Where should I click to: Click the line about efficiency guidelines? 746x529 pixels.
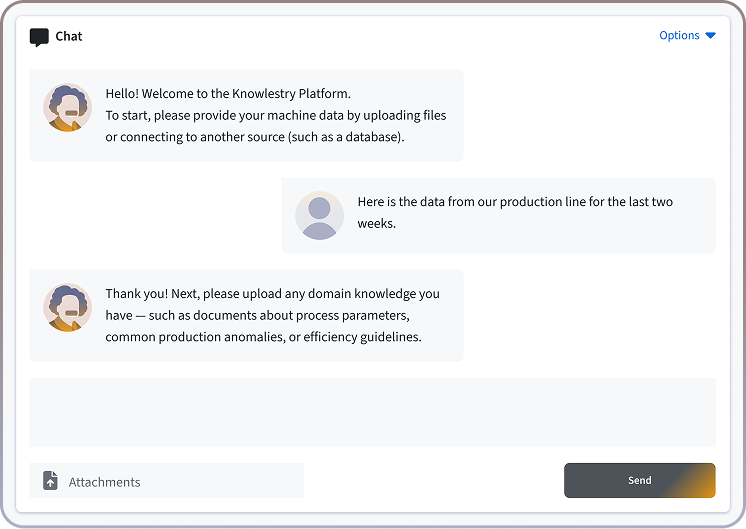(263, 337)
